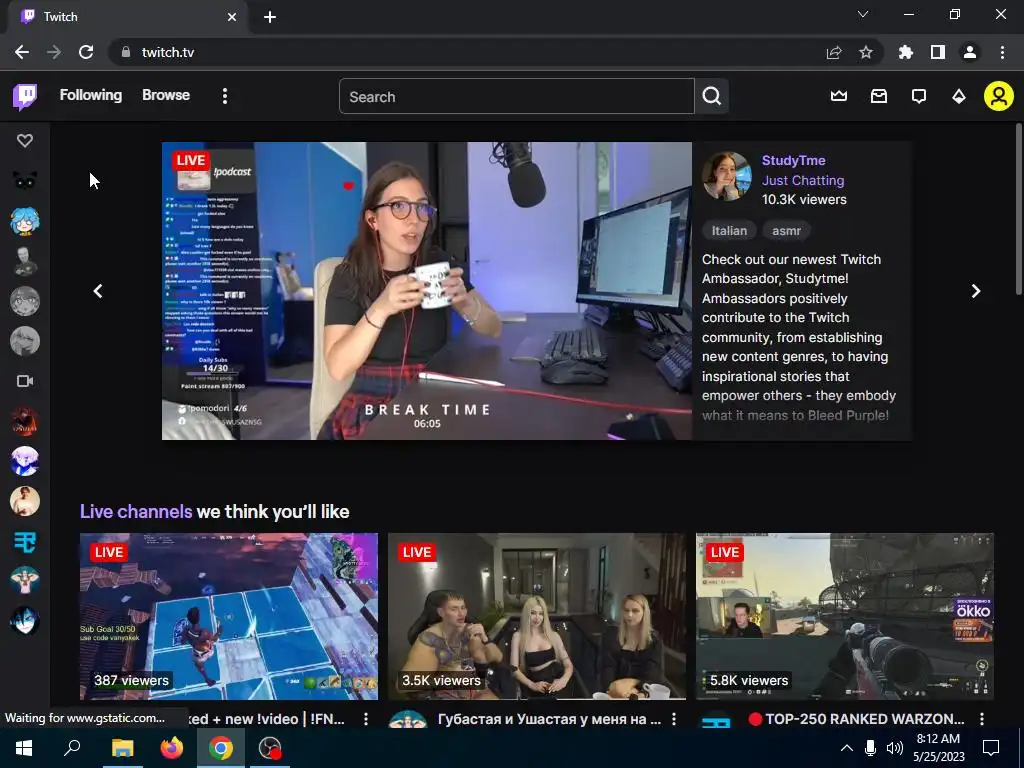
Task: Select the Twitch browser tab
Action: pyautogui.click(x=127, y=17)
